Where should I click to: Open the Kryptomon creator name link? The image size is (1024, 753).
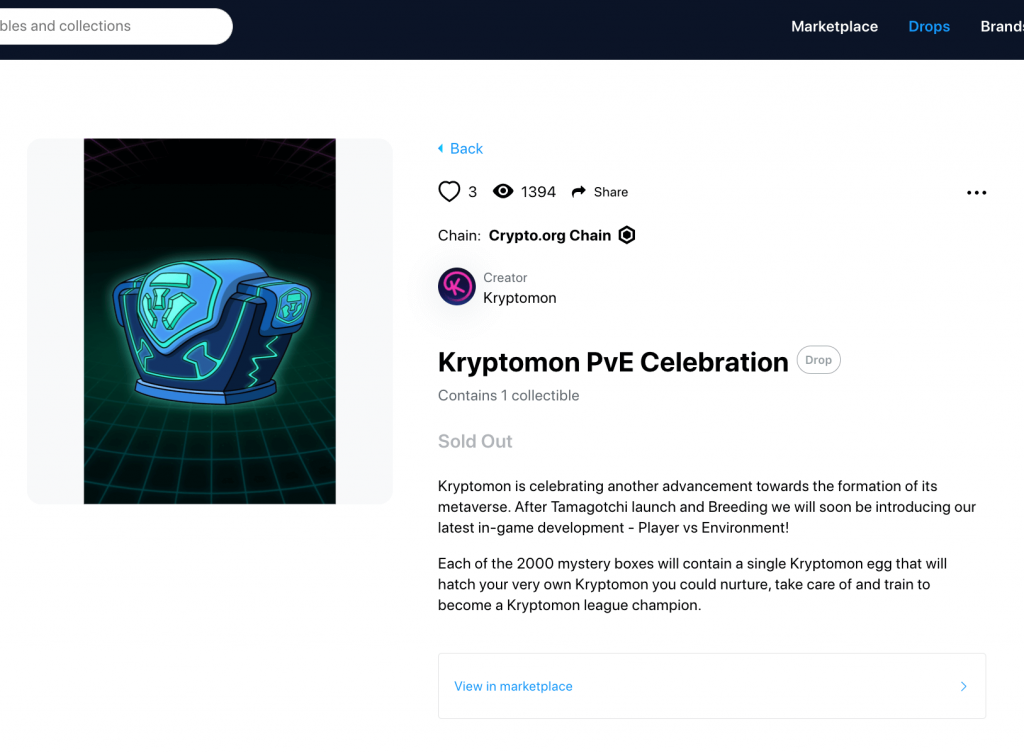(519, 298)
